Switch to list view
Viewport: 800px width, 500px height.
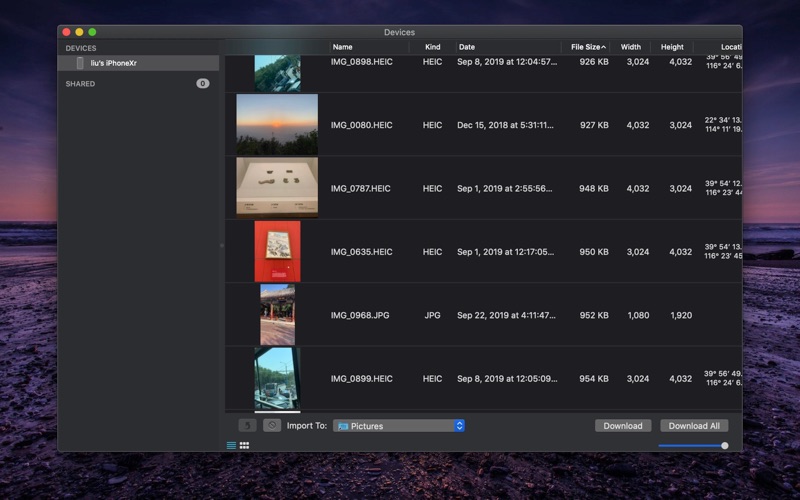click(232, 445)
